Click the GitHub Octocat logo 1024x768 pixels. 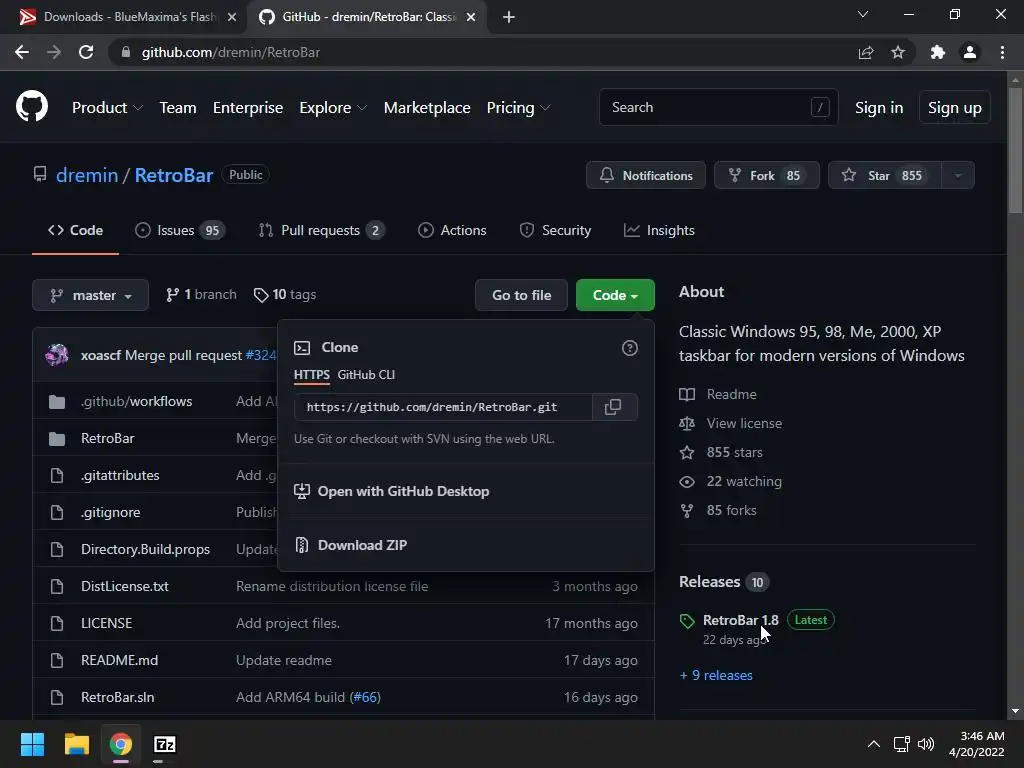pos(31,107)
